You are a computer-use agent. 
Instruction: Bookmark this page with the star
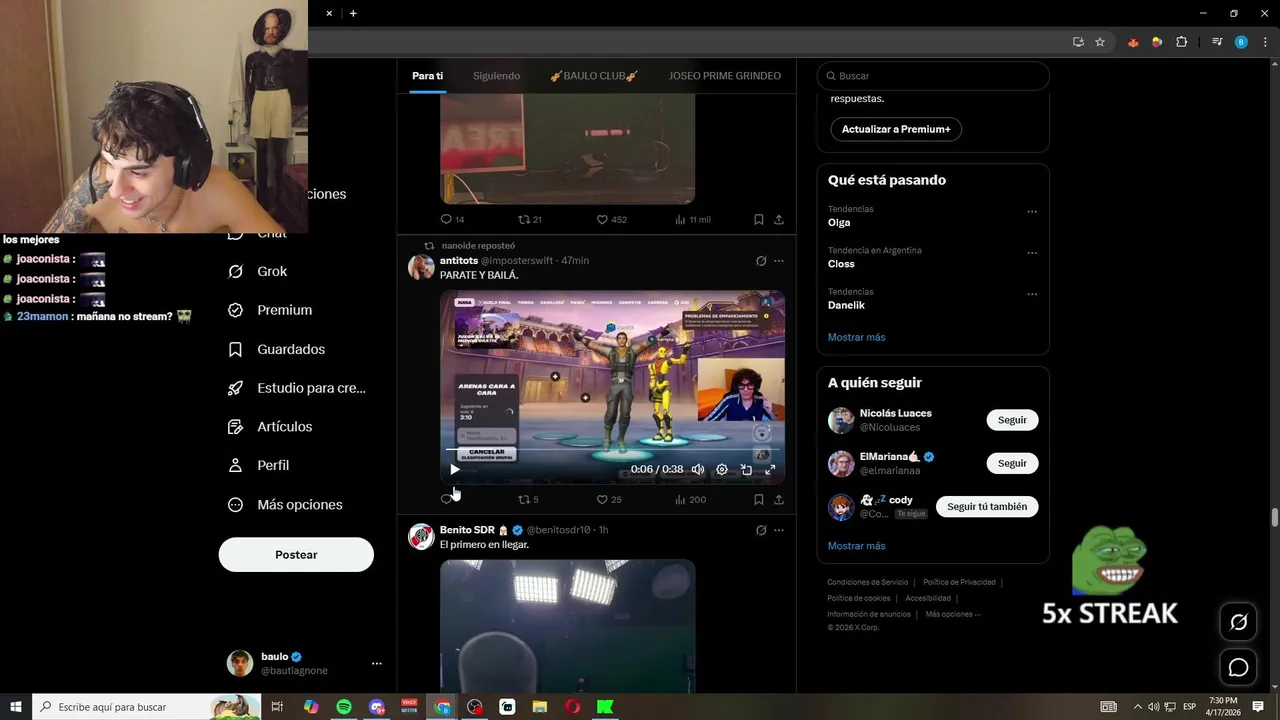(x=1100, y=42)
